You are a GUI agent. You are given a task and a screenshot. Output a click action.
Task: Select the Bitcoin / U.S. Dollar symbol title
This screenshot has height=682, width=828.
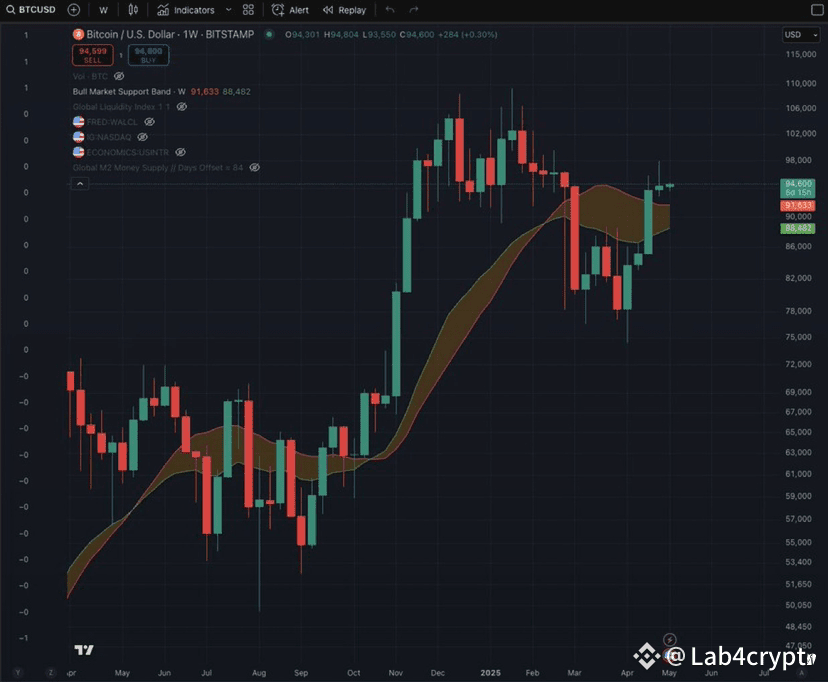point(170,34)
